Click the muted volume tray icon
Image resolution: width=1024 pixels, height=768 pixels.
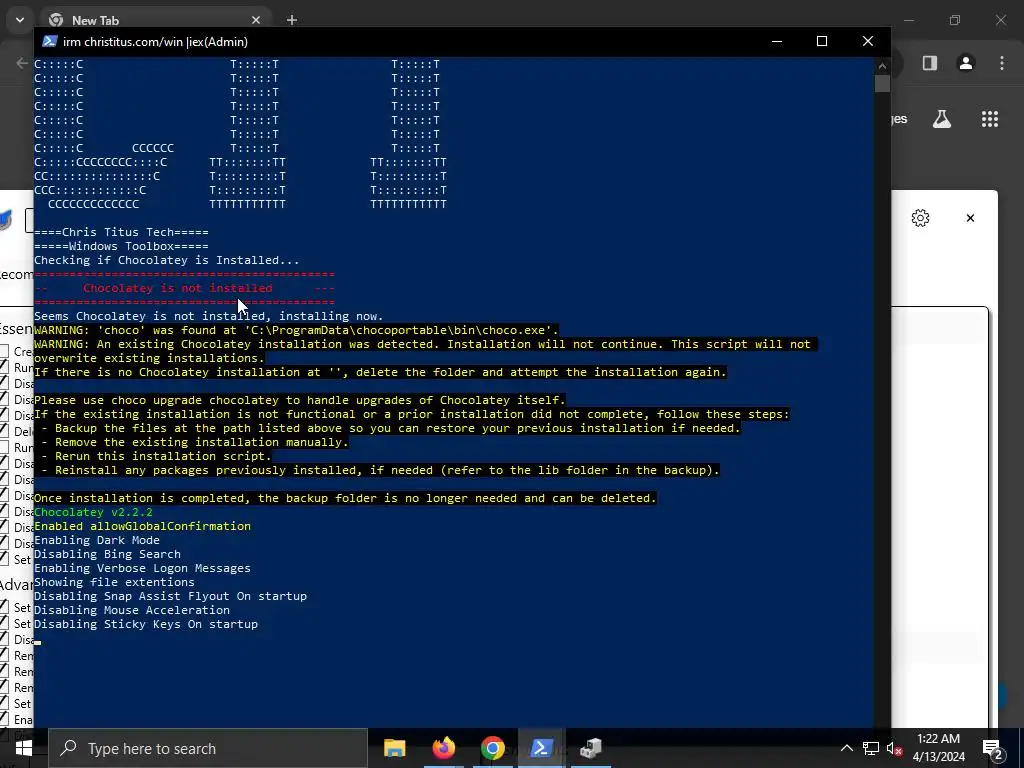tap(894, 748)
